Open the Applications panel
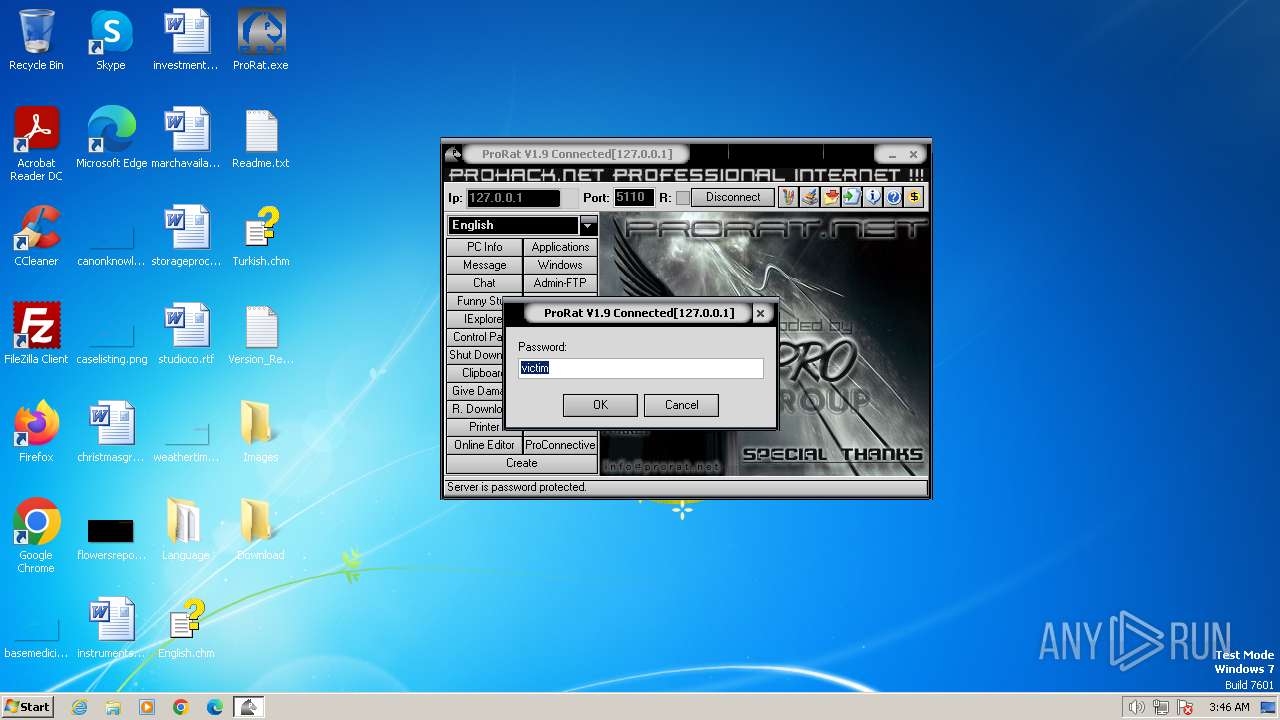 (x=560, y=247)
